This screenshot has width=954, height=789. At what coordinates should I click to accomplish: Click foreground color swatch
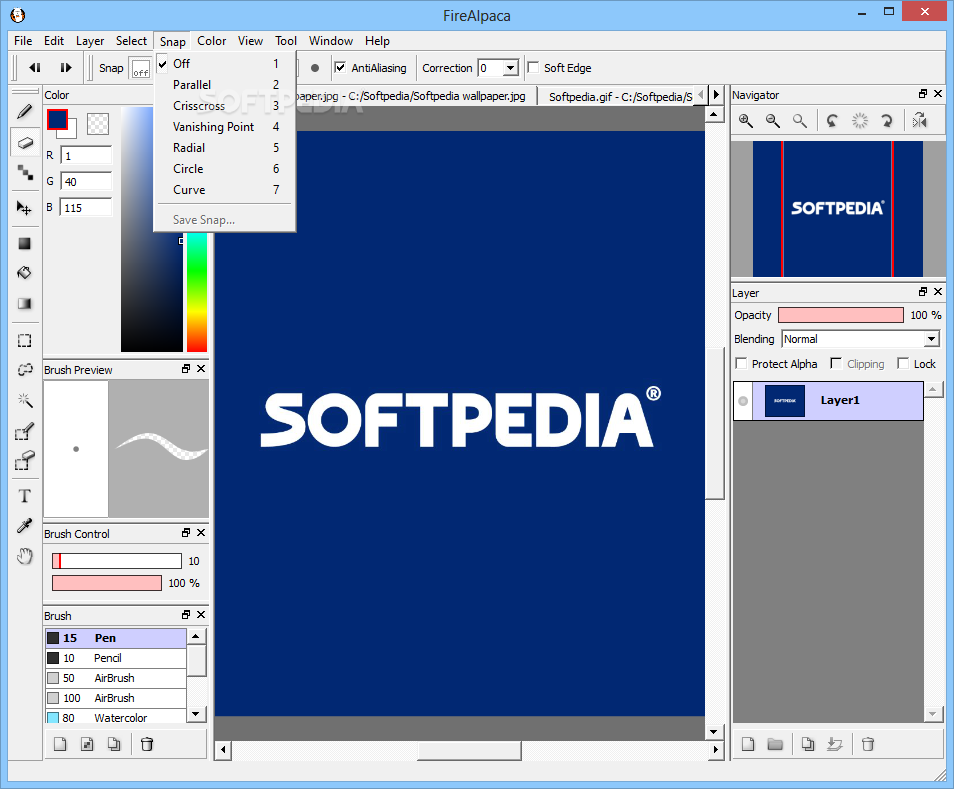(x=57, y=120)
